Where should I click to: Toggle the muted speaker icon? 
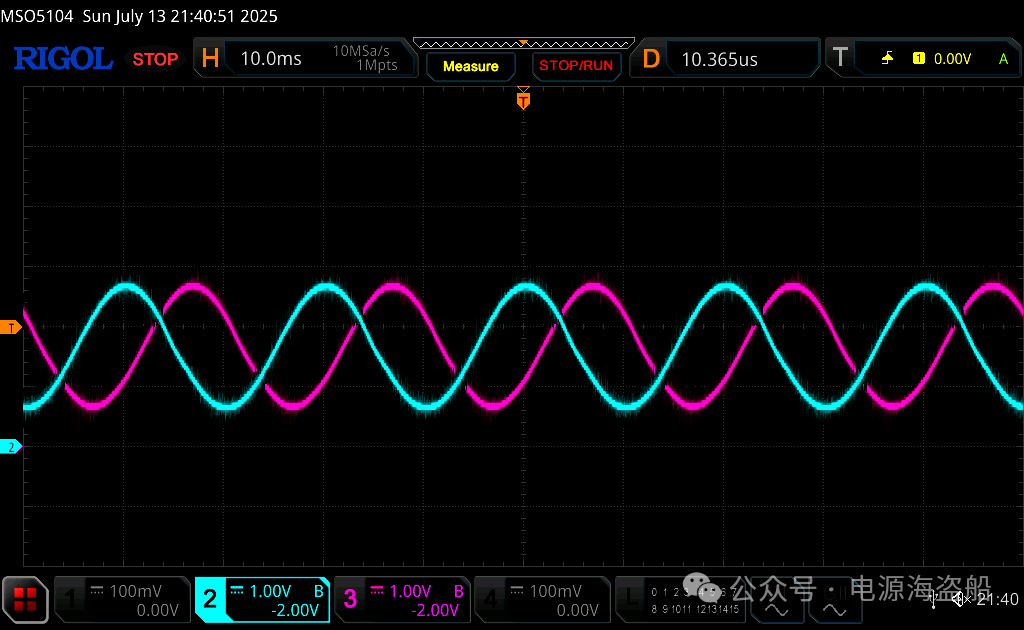coord(959,599)
